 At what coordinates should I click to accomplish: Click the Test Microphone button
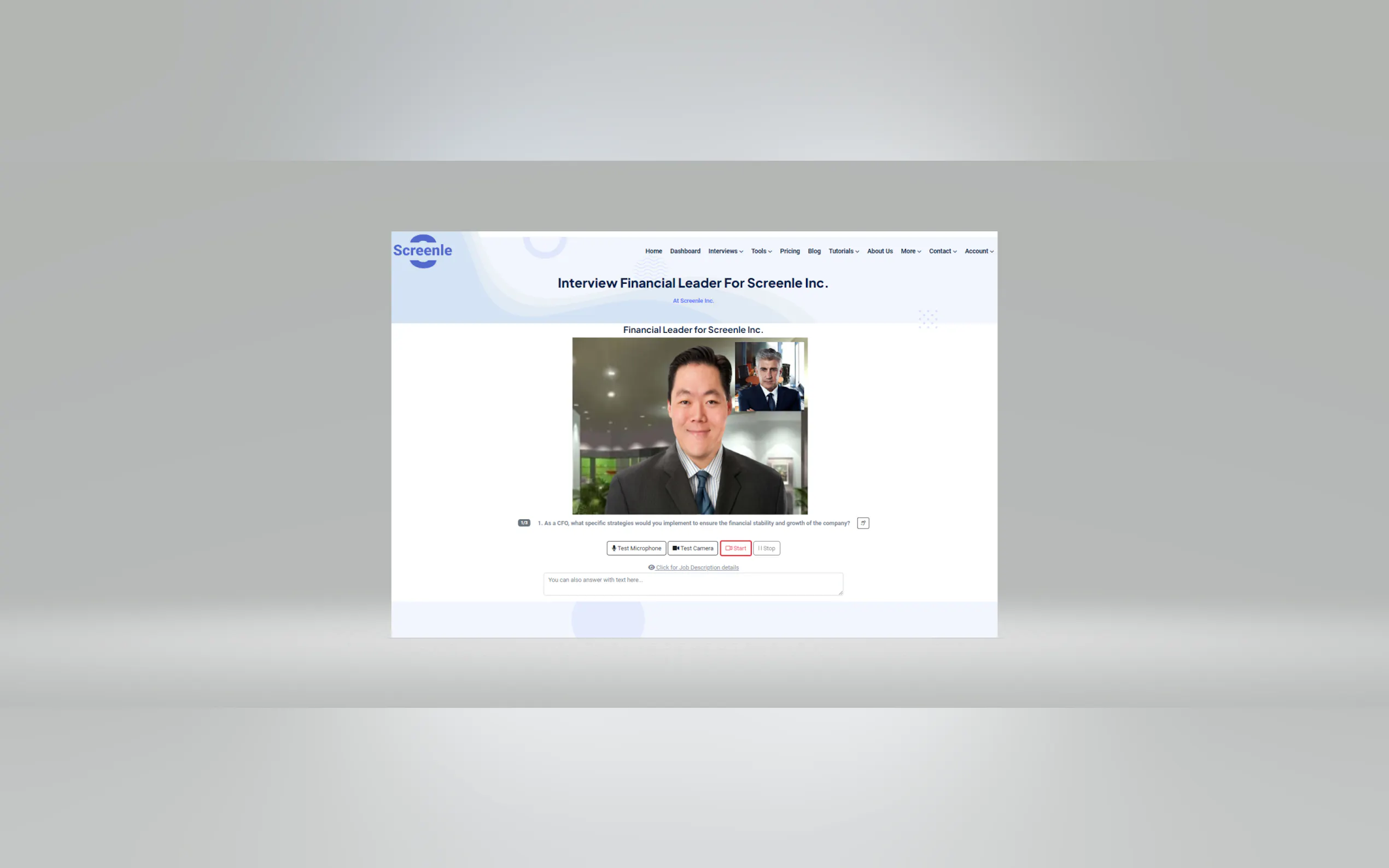636,548
